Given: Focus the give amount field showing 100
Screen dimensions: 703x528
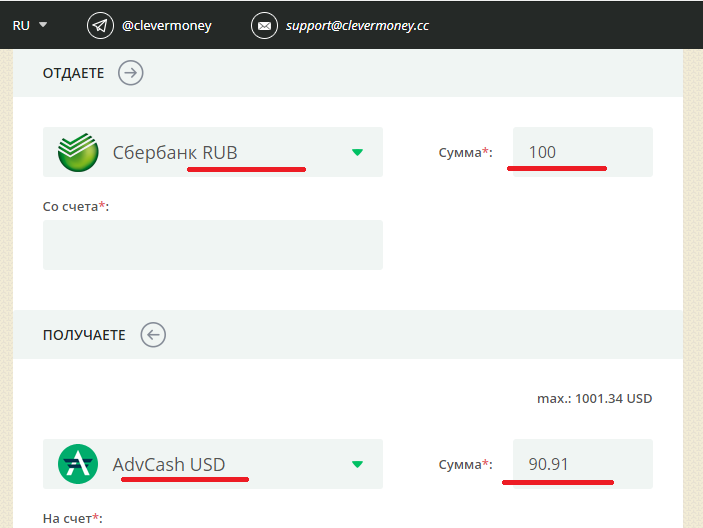Looking at the screenshot, I should point(582,152).
